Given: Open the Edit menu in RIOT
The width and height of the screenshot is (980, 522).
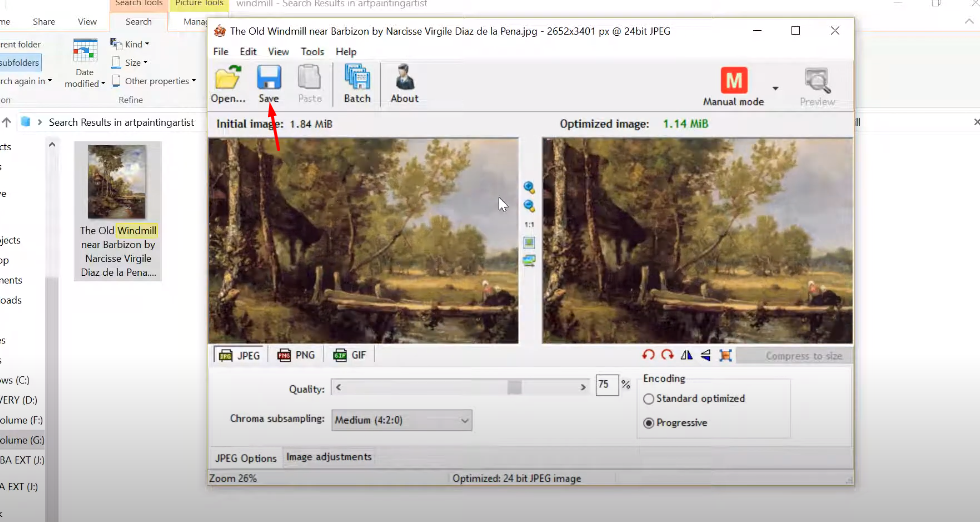Looking at the screenshot, I should coord(248,51).
